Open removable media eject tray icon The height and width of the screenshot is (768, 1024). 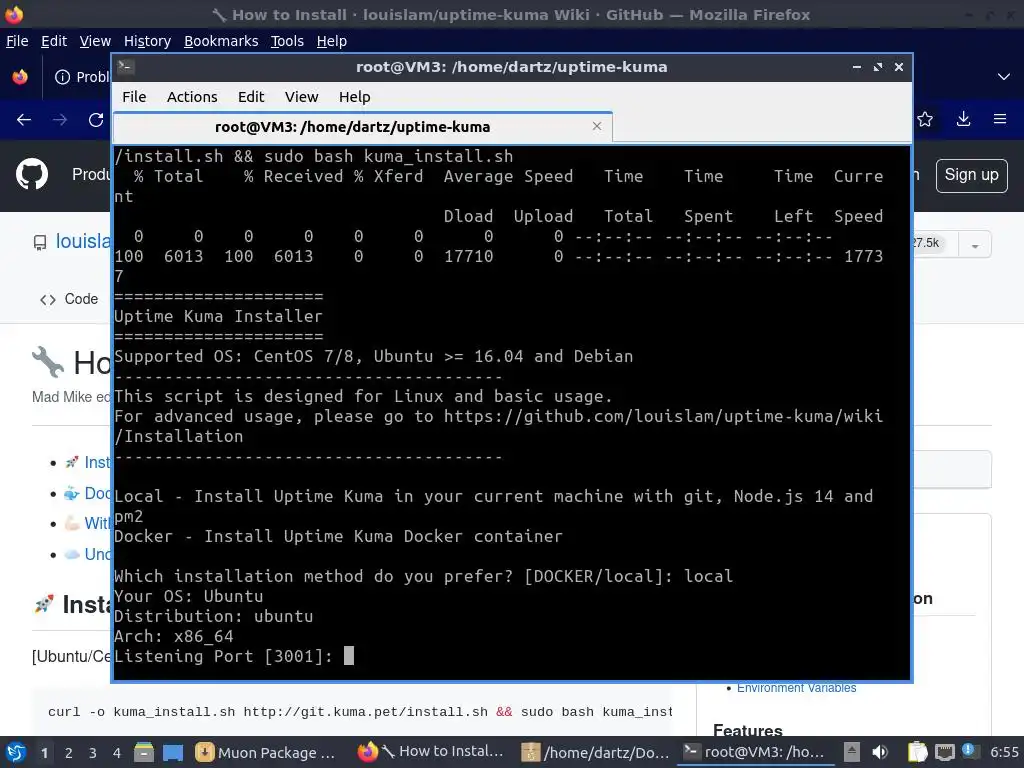pos(852,752)
